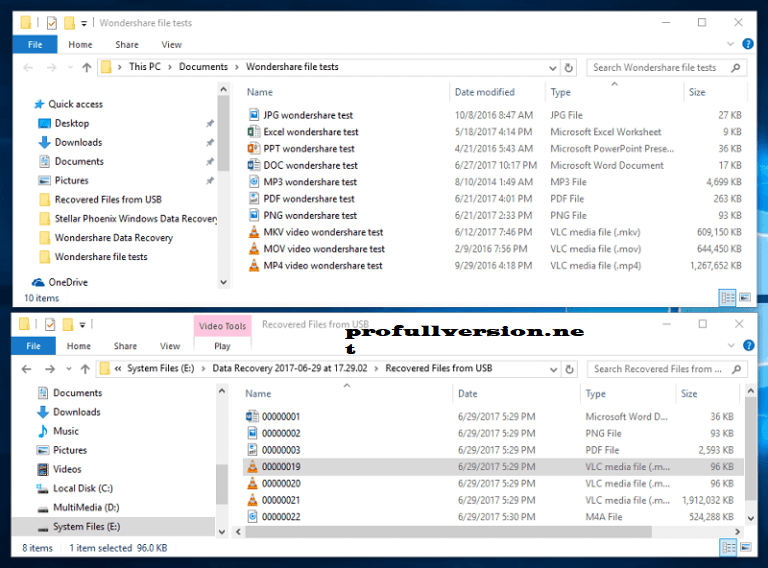
Task: Click Properties checkmark icon in top title bar
Action: [52, 23]
